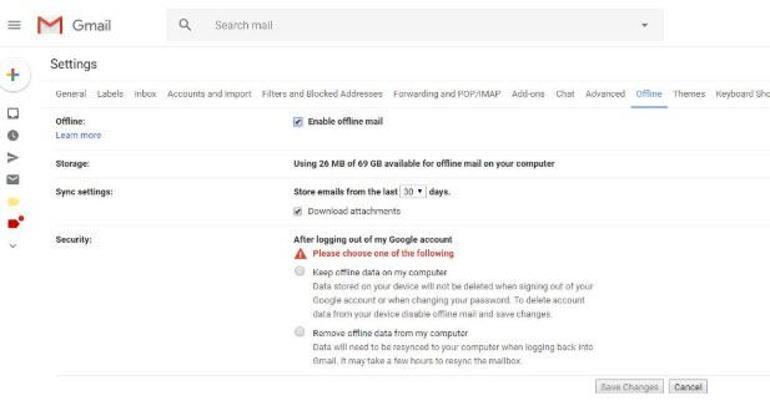Toggle Download attachments checkbox
770x401 pixels.
click(x=298, y=211)
